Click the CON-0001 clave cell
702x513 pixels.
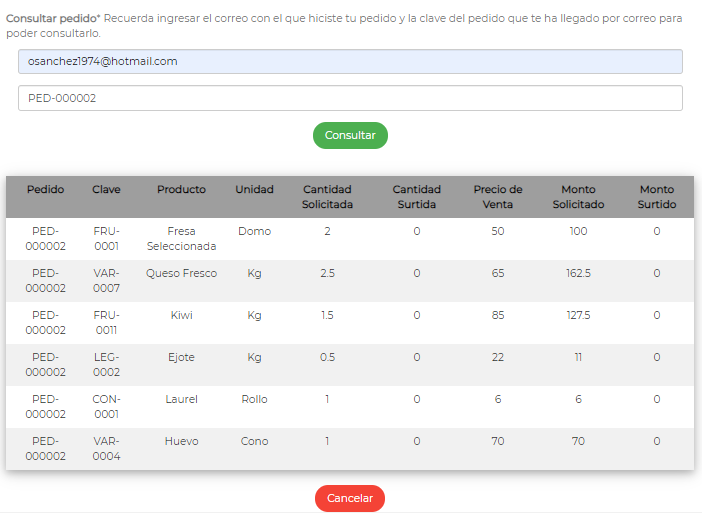106,407
